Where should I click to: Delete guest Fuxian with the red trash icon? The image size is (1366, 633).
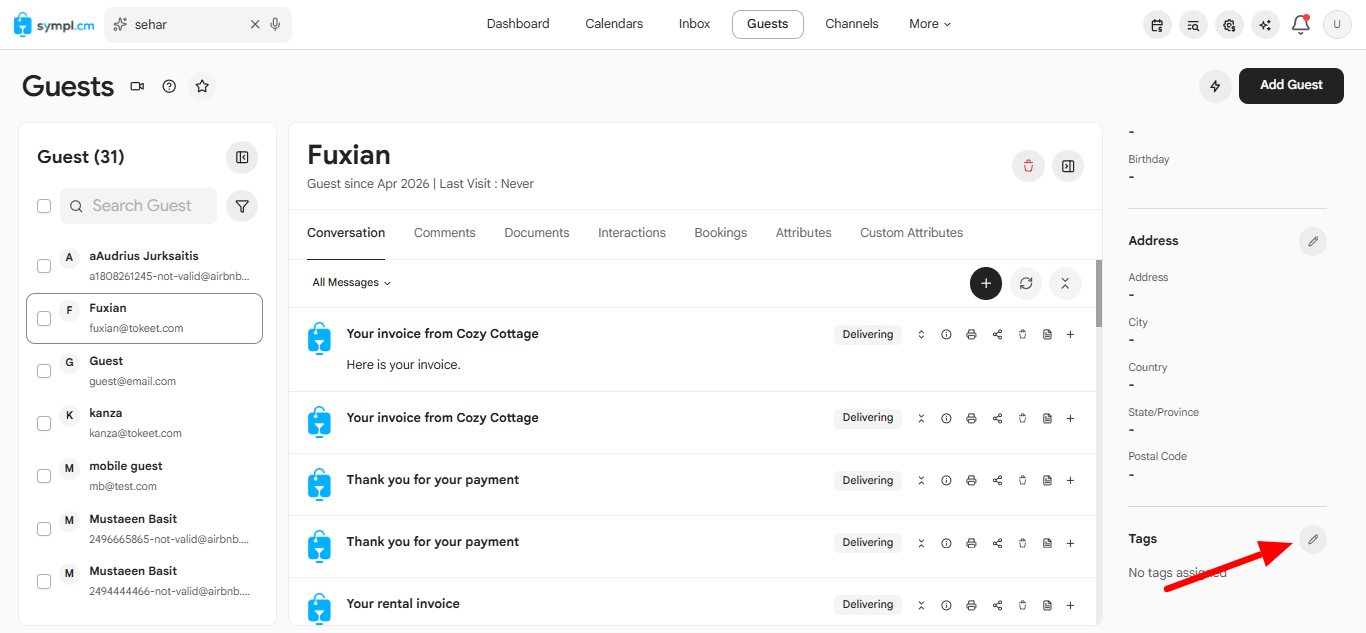click(1028, 166)
